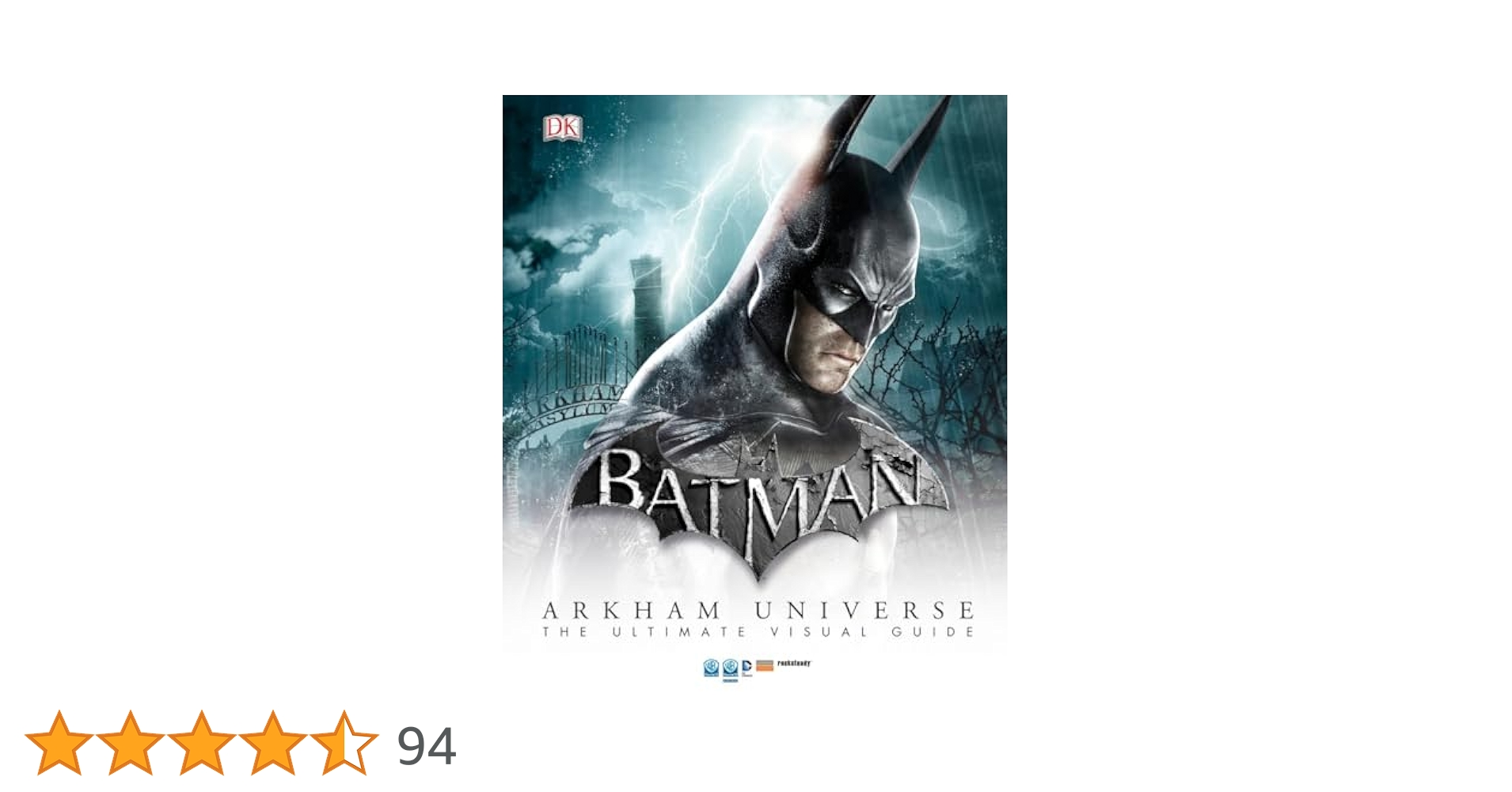
Task: Click the first orange rating star
Action: point(59,743)
